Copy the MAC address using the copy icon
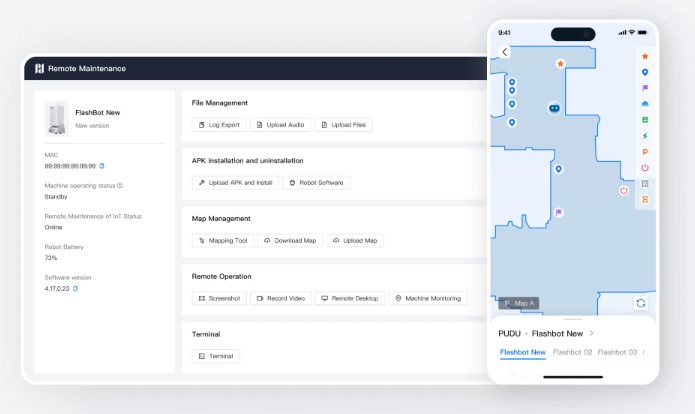 (102, 166)
